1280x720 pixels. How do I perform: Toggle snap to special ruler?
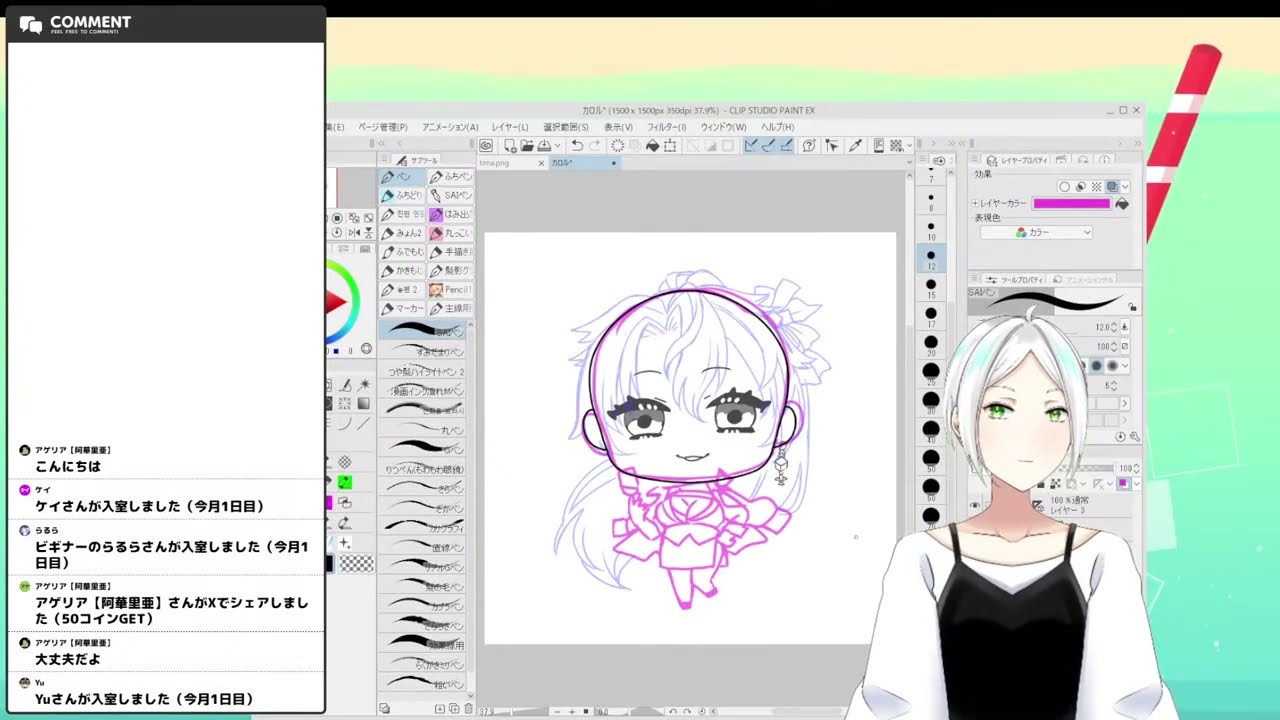[x=768, y=145]
